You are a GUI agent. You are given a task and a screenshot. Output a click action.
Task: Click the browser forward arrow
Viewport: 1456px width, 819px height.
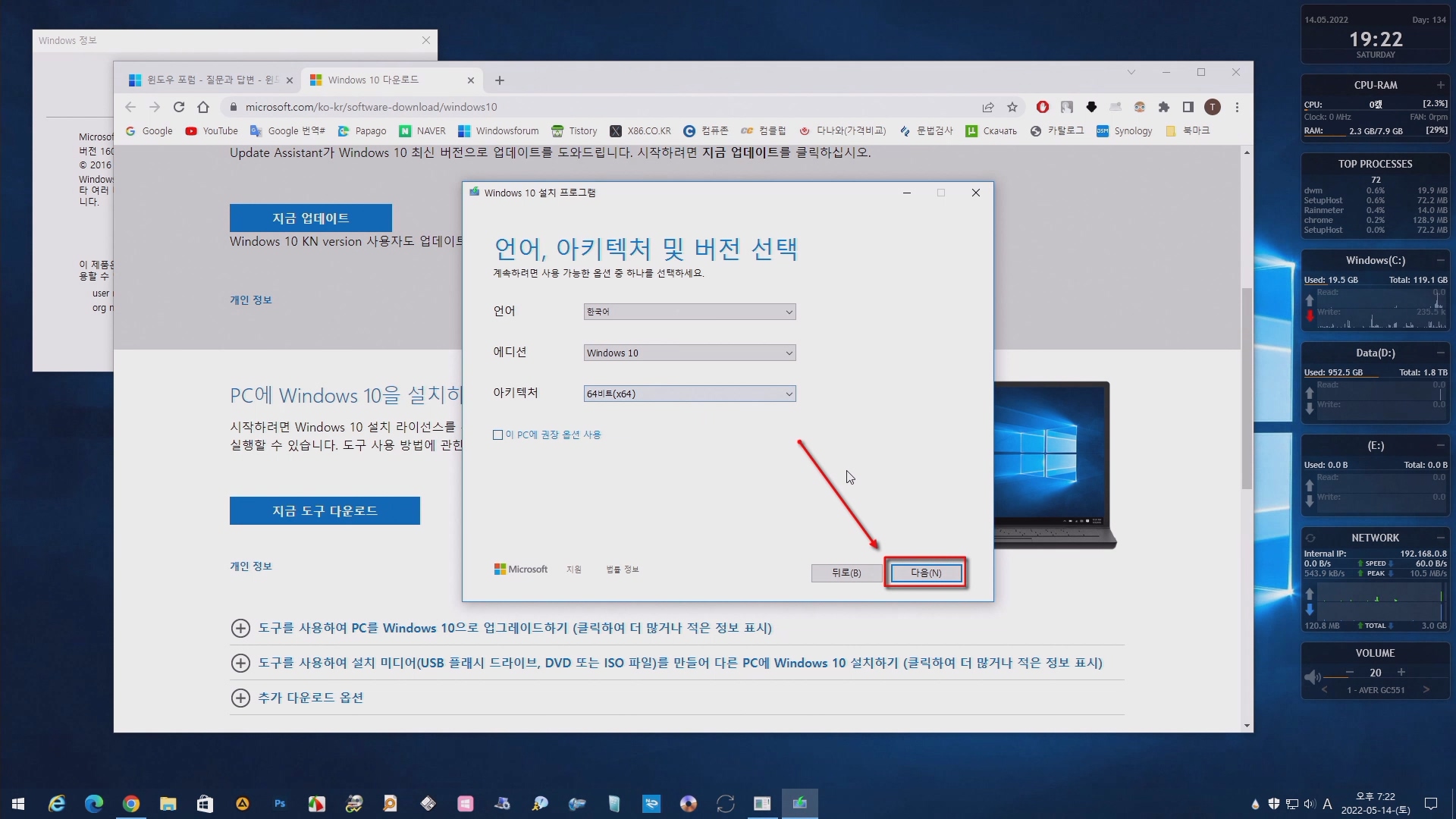155,107
